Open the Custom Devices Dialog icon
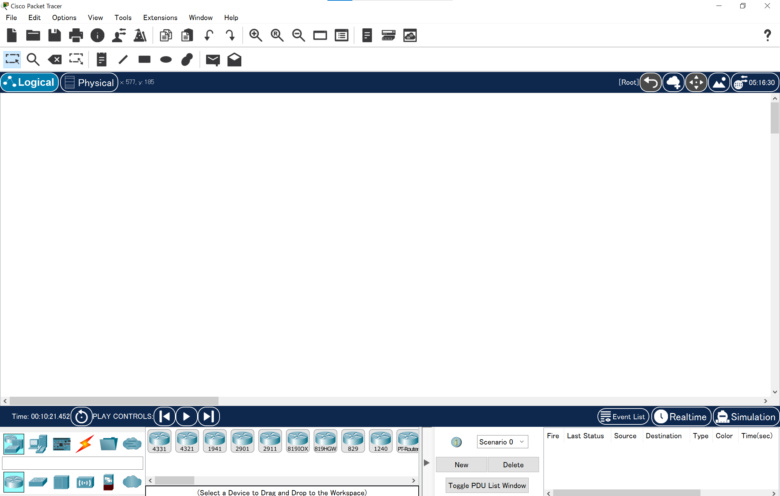Viewport: 780px width, 496px height. 341,35
